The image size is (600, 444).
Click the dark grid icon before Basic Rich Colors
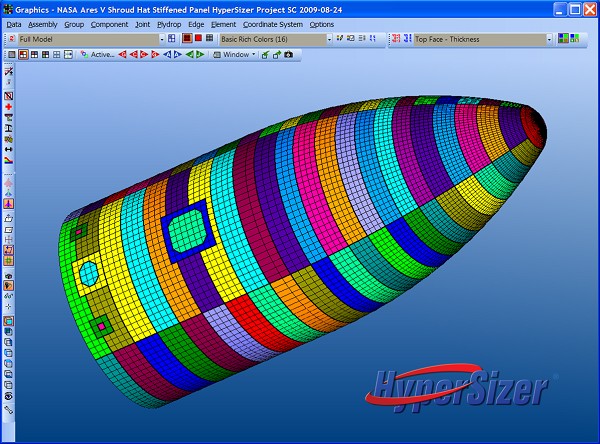point(209,38)
